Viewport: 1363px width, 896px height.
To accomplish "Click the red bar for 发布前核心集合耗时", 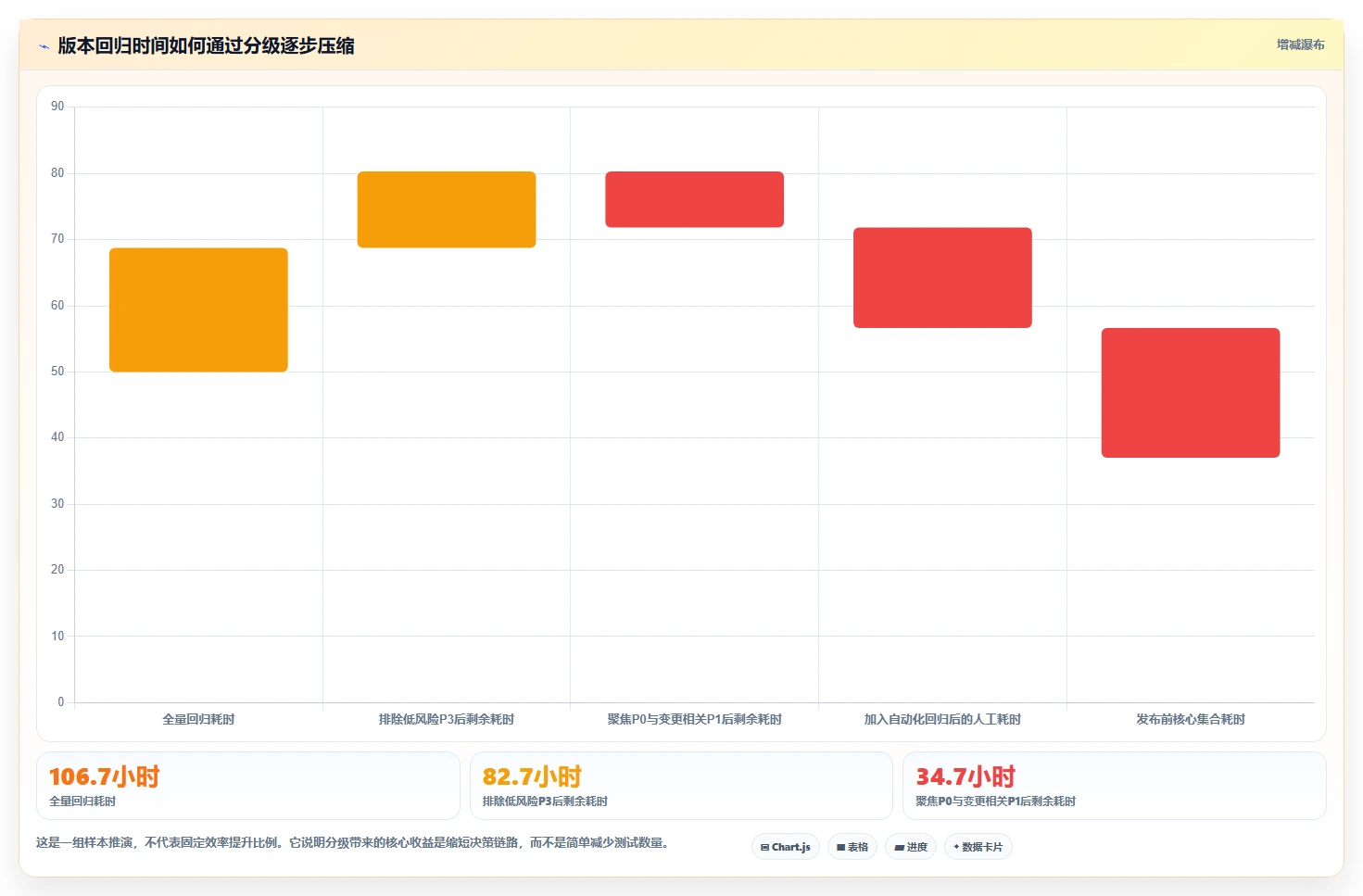I will point(1191,393).
